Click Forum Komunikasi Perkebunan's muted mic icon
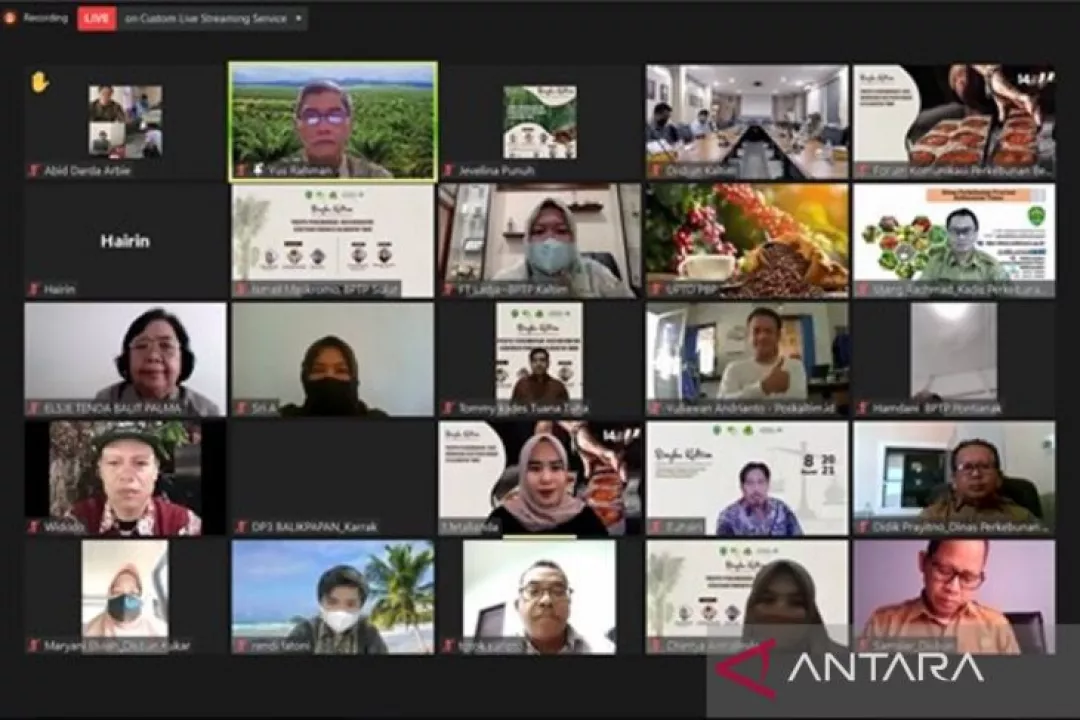This screenshot has height=720, width=1080. click(863, 170)
